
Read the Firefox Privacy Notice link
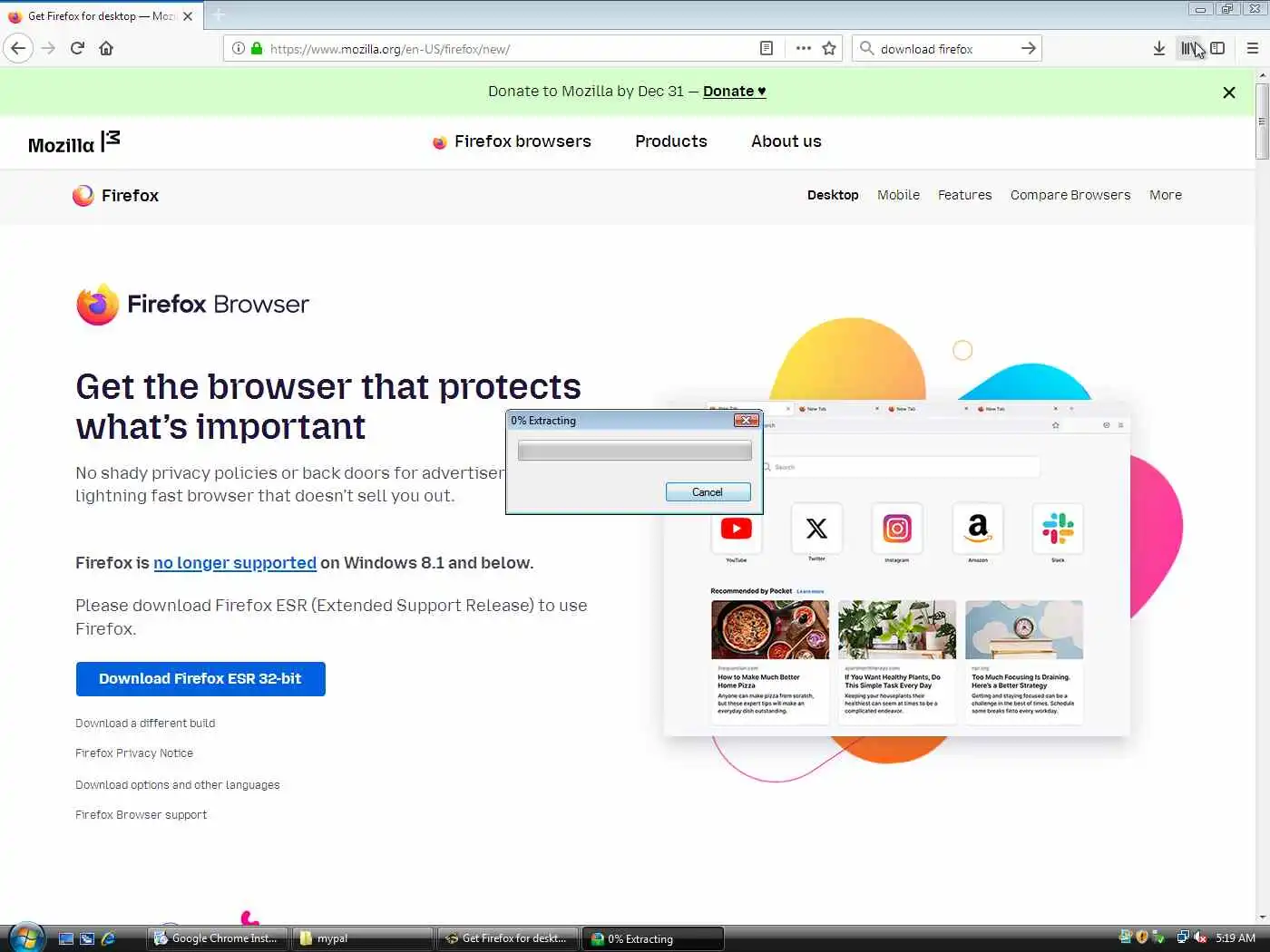[x=134, y=753]
